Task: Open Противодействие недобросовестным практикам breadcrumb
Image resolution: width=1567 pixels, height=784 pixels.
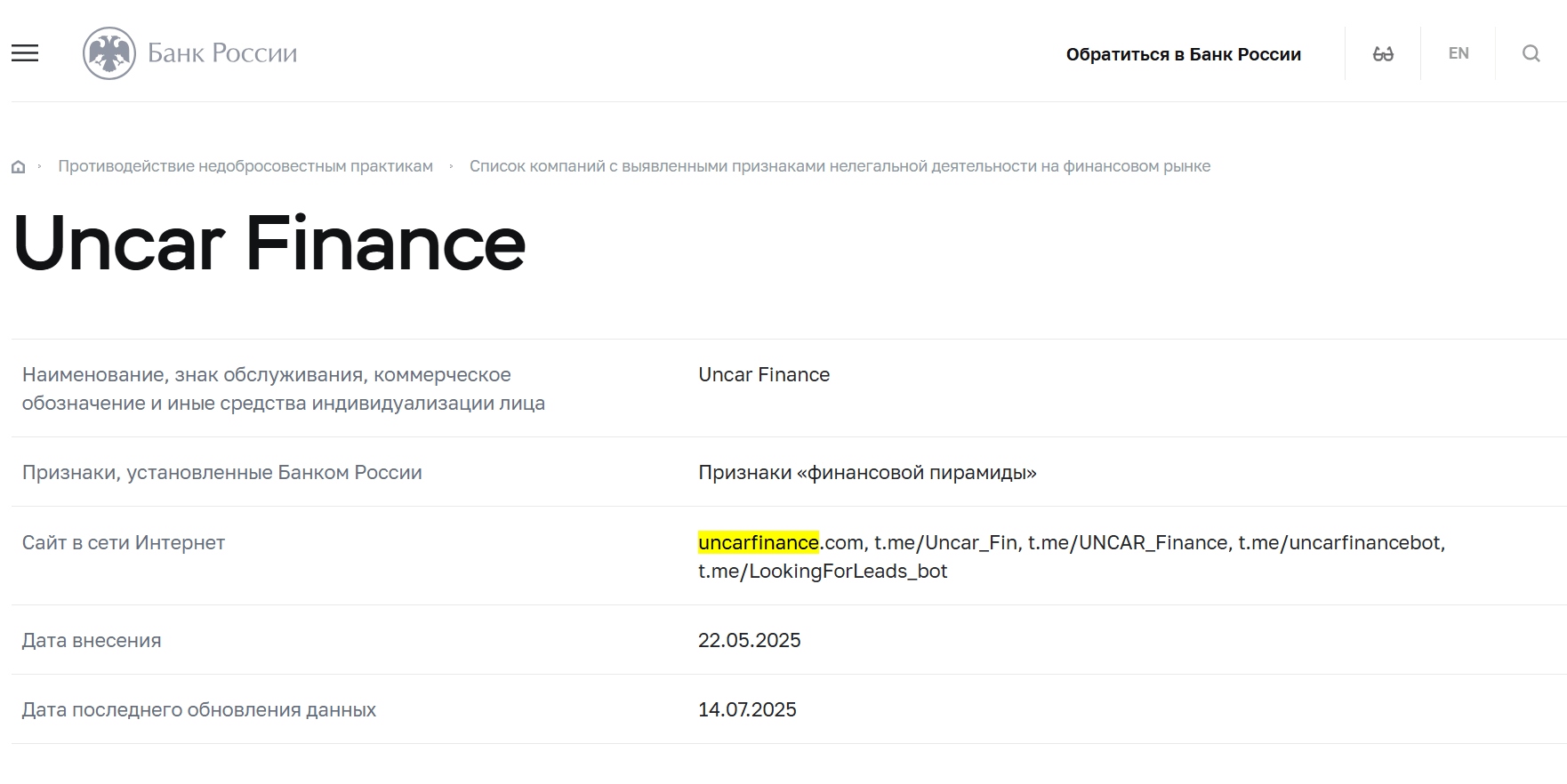Action: click(x=245, y=166)
